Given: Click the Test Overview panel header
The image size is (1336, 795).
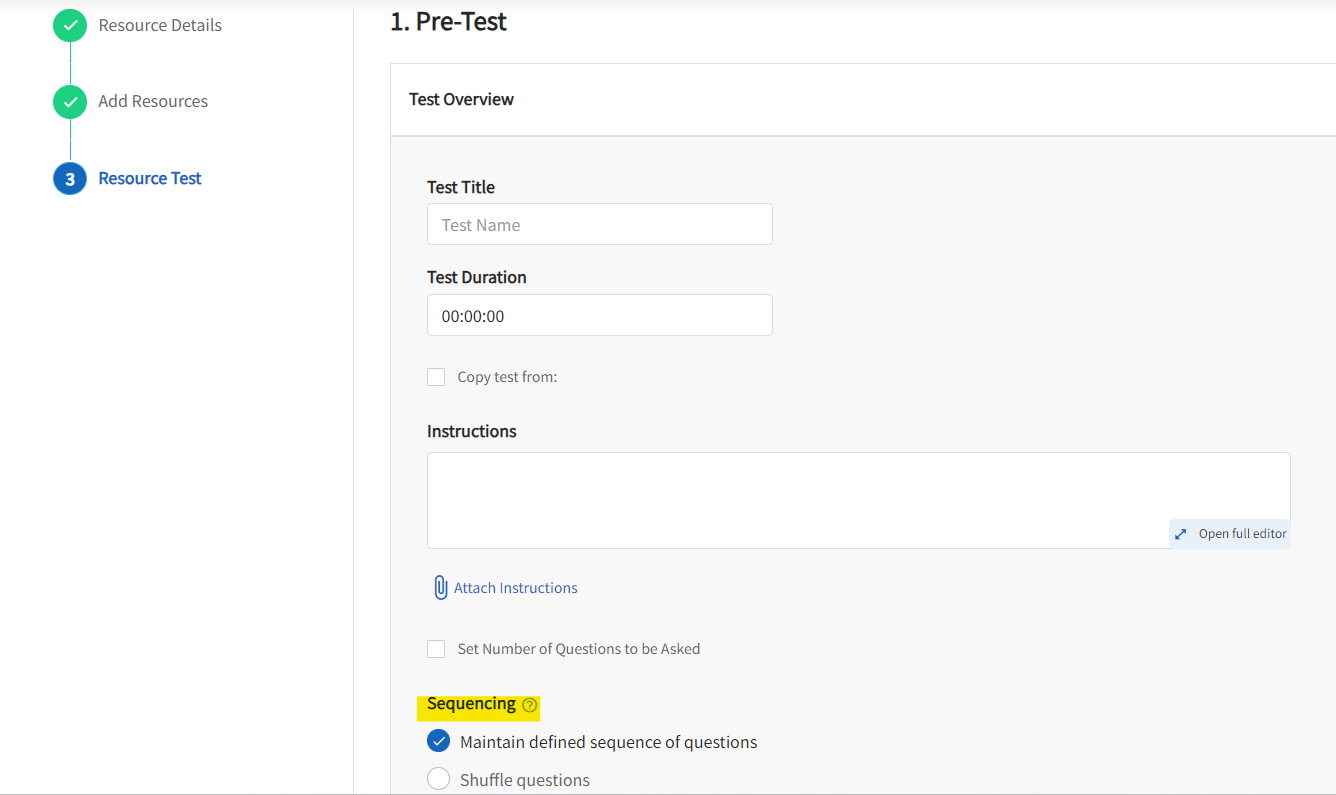Looking at the screenshot, I should 461,99.
